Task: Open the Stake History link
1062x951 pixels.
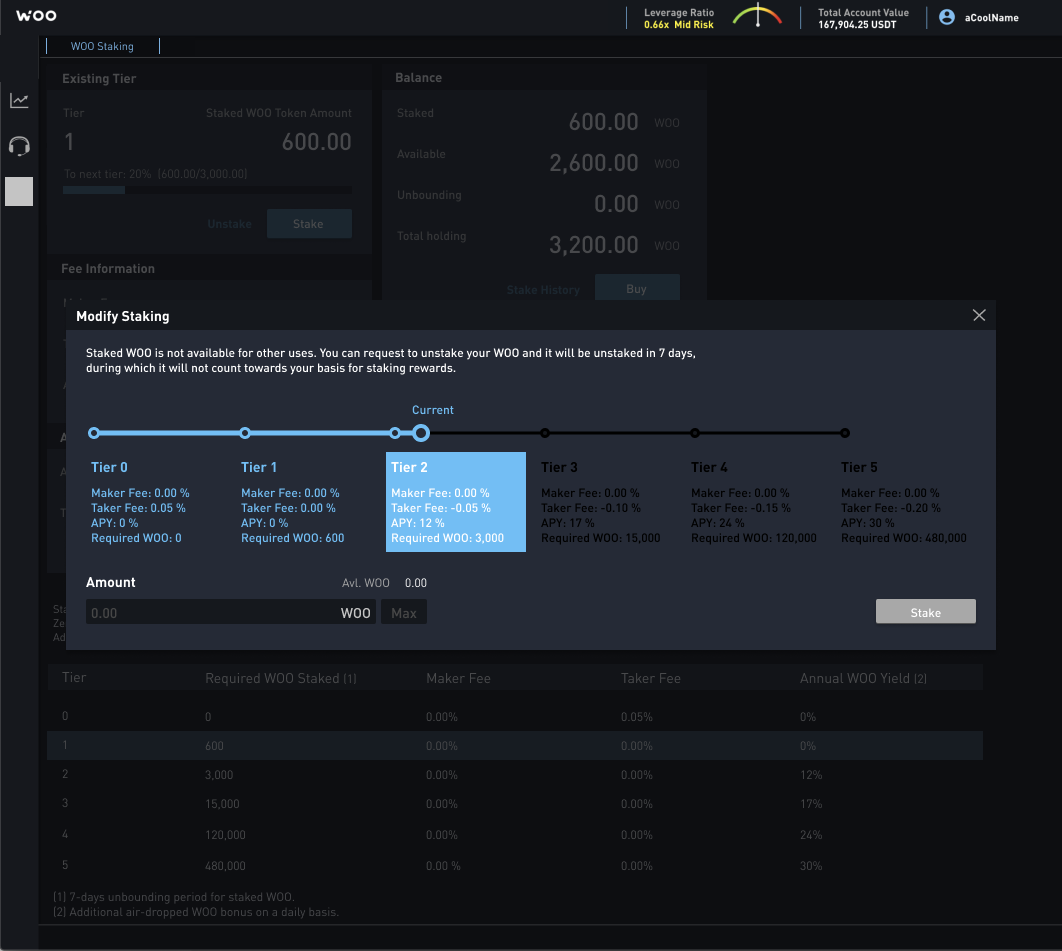Action: [543, 290]
